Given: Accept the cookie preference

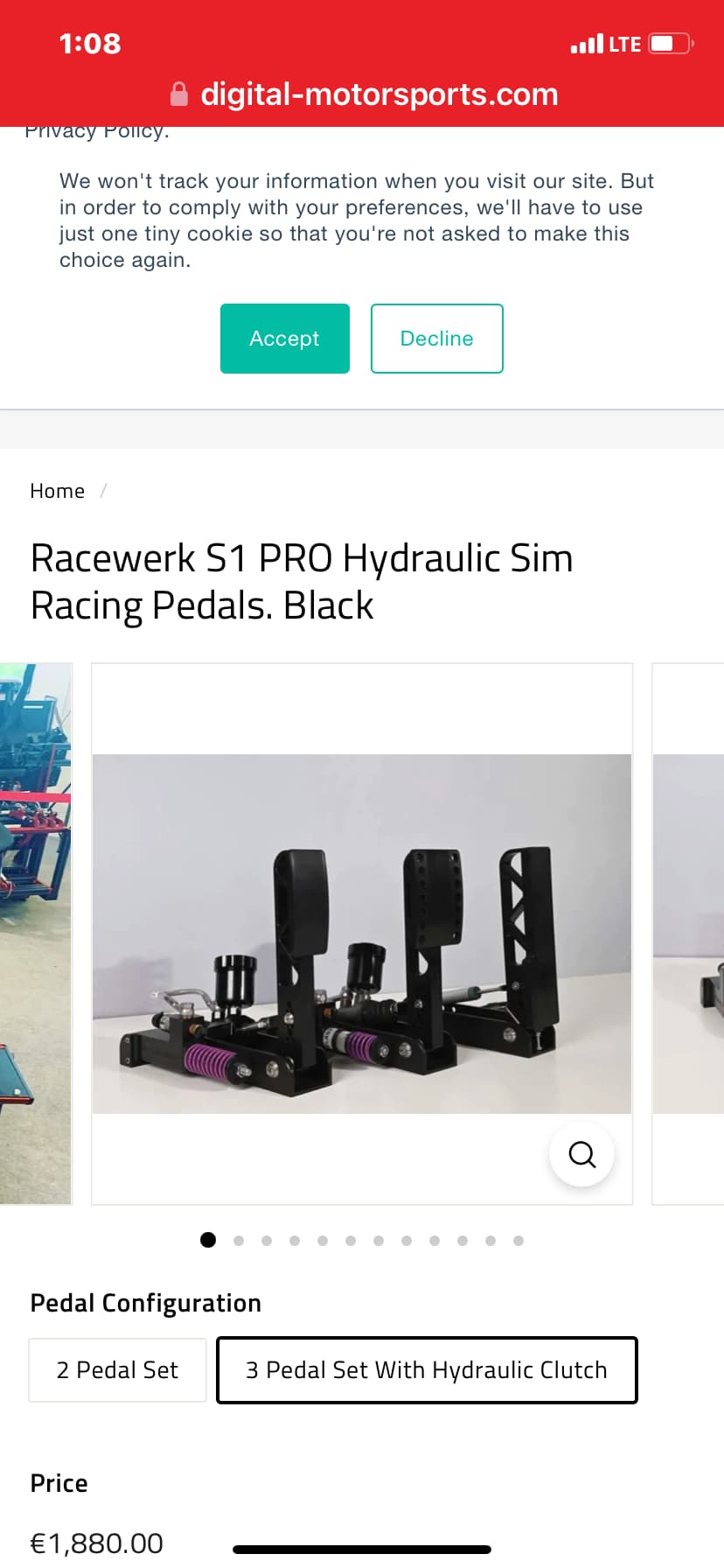Looking at the screenshot, I should point(285,339).
